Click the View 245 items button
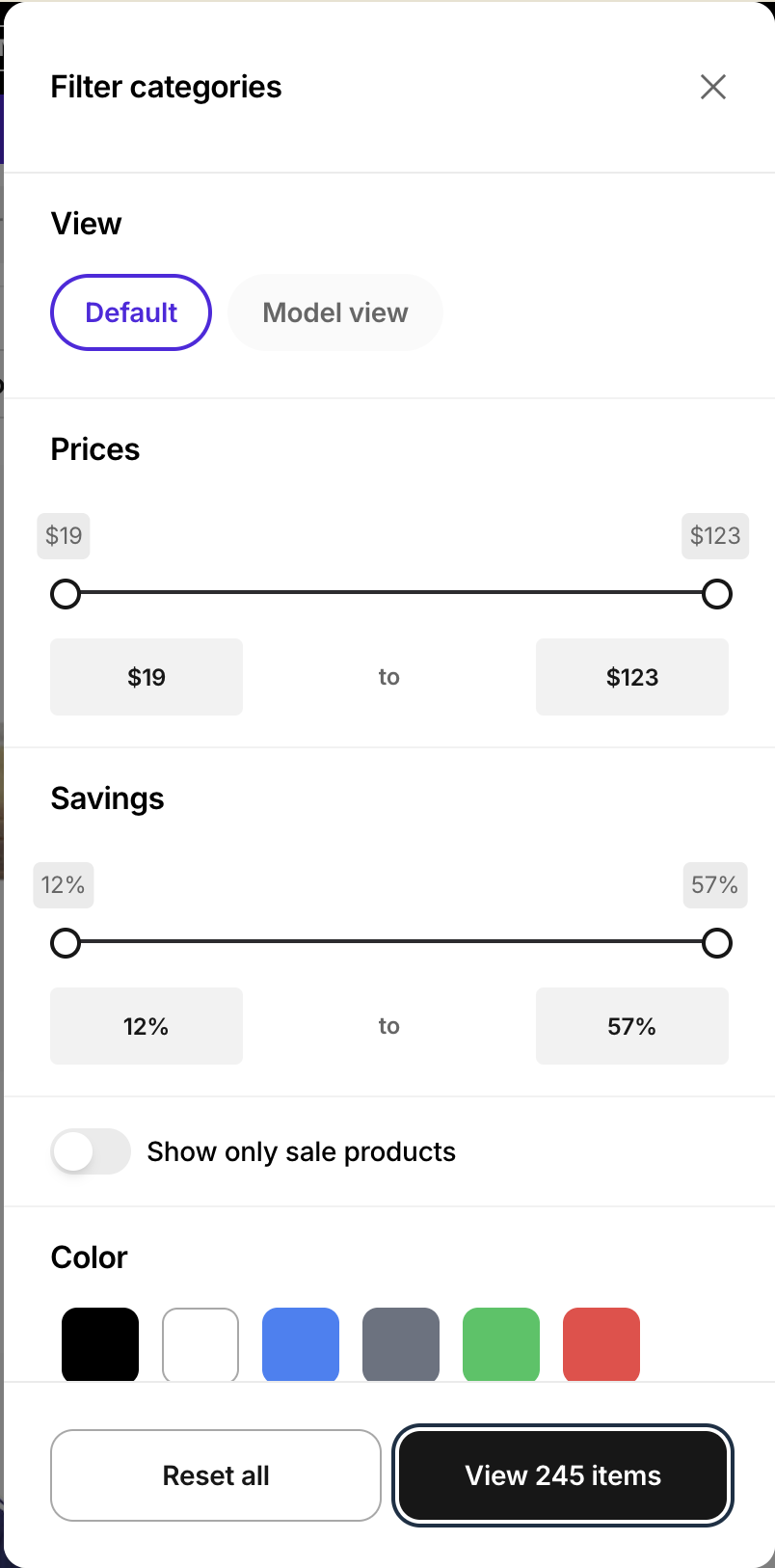 pyautogui.click(x=563, y=1475)
